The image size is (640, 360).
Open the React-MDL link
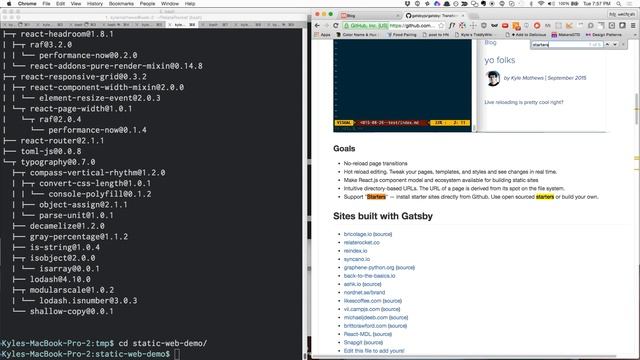pyautogui.click(x=358, y=334)
